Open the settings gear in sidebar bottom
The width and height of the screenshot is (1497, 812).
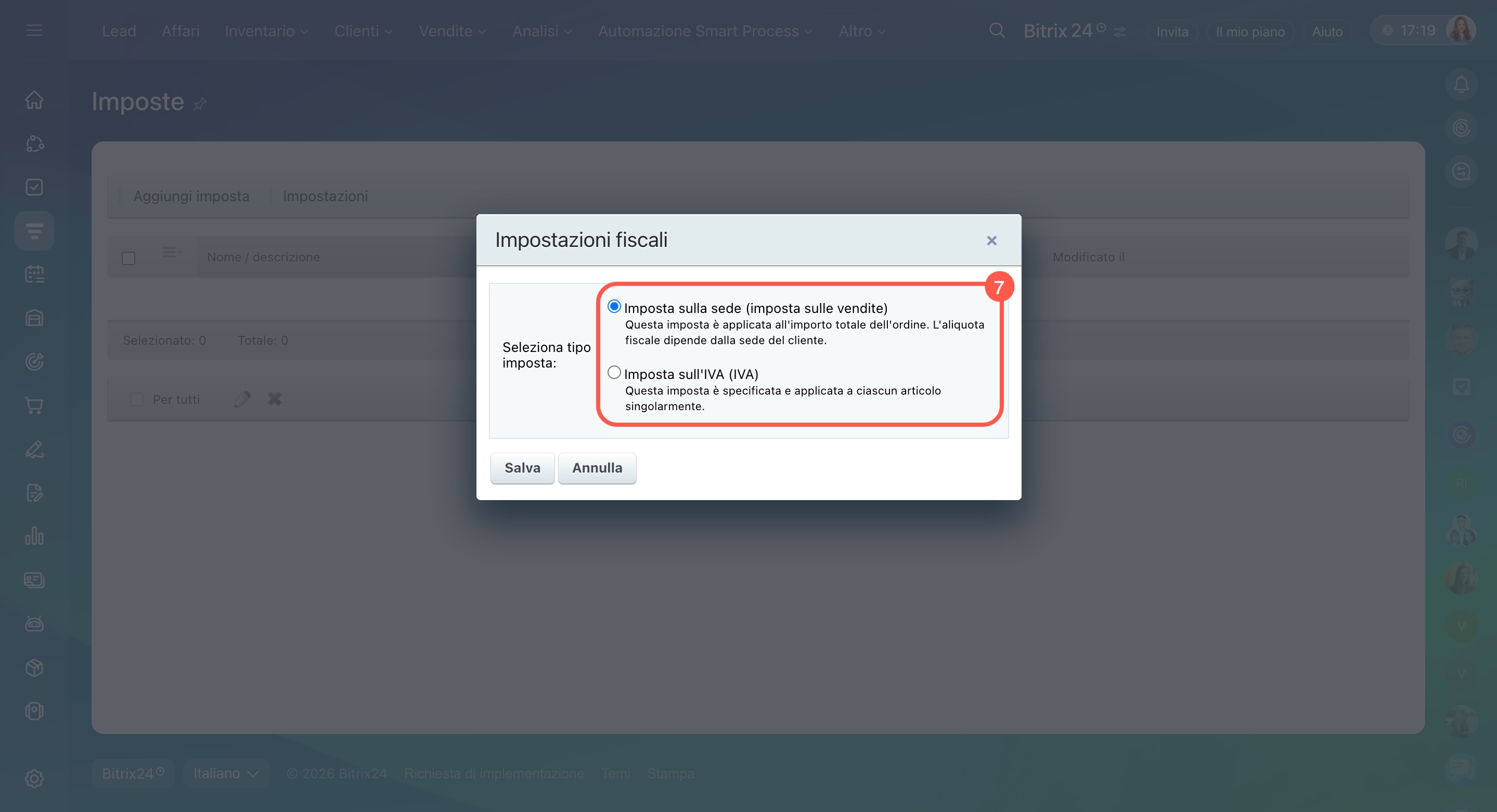pyautogui.click(x=34, y=778)
